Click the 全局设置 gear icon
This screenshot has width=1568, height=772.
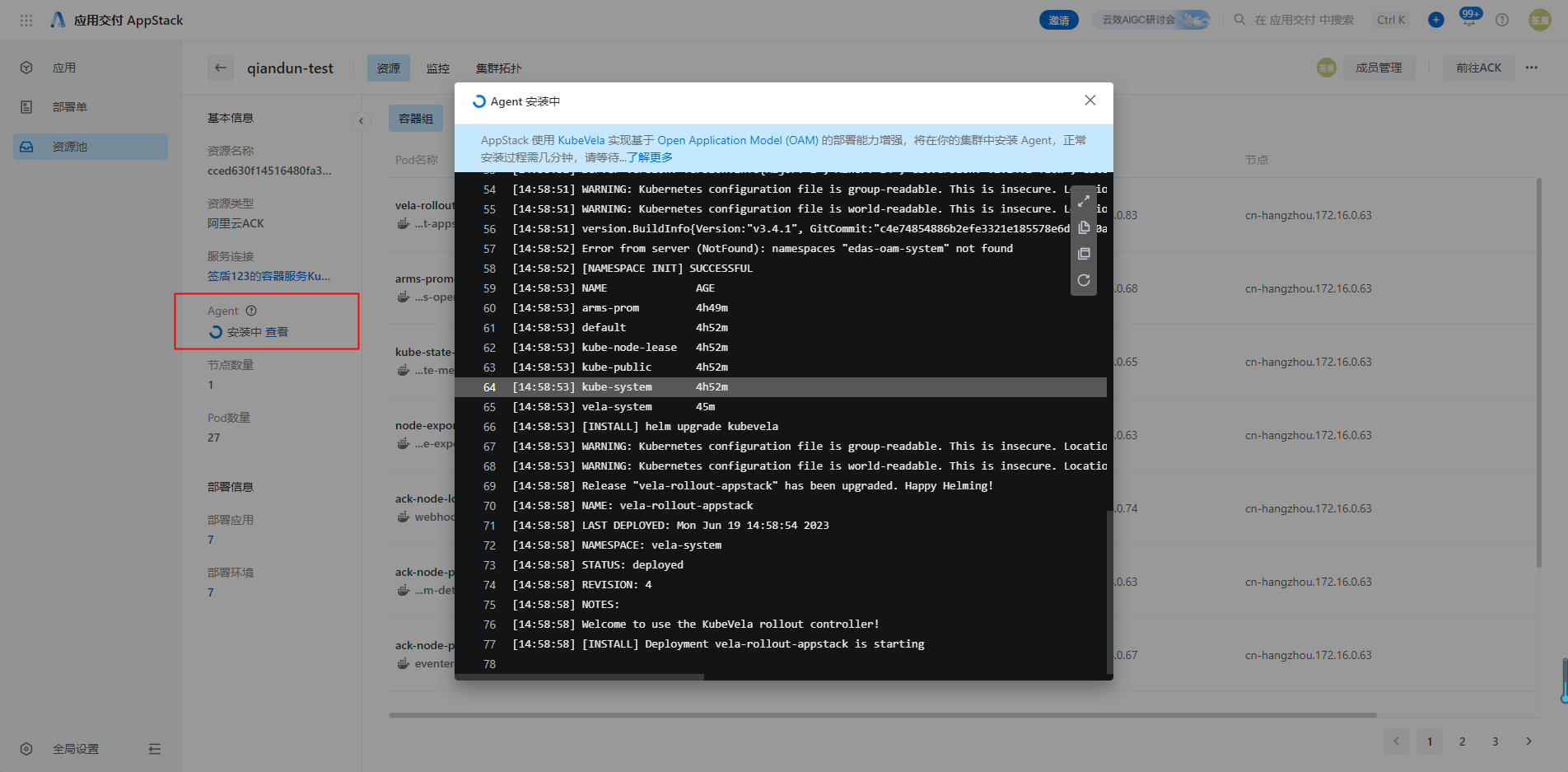point(26,749)
